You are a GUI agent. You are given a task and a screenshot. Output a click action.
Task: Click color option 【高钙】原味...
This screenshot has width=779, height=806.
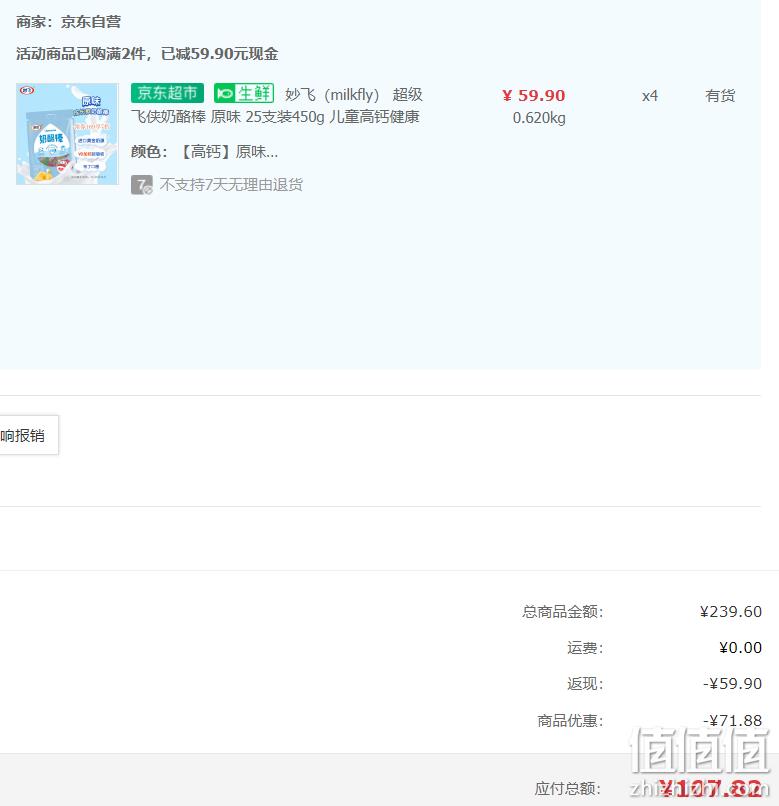click(x=228, y=152)
